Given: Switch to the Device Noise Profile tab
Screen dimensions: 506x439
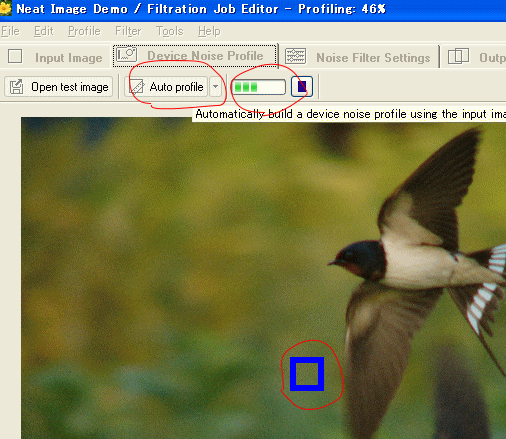Looking at the screenshot, I should (195, 56).
